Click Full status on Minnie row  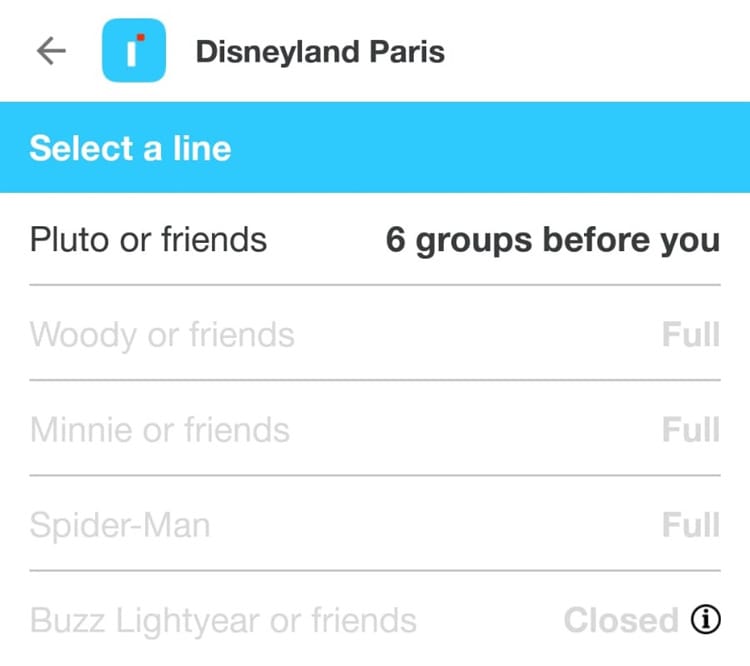point(691,430)
